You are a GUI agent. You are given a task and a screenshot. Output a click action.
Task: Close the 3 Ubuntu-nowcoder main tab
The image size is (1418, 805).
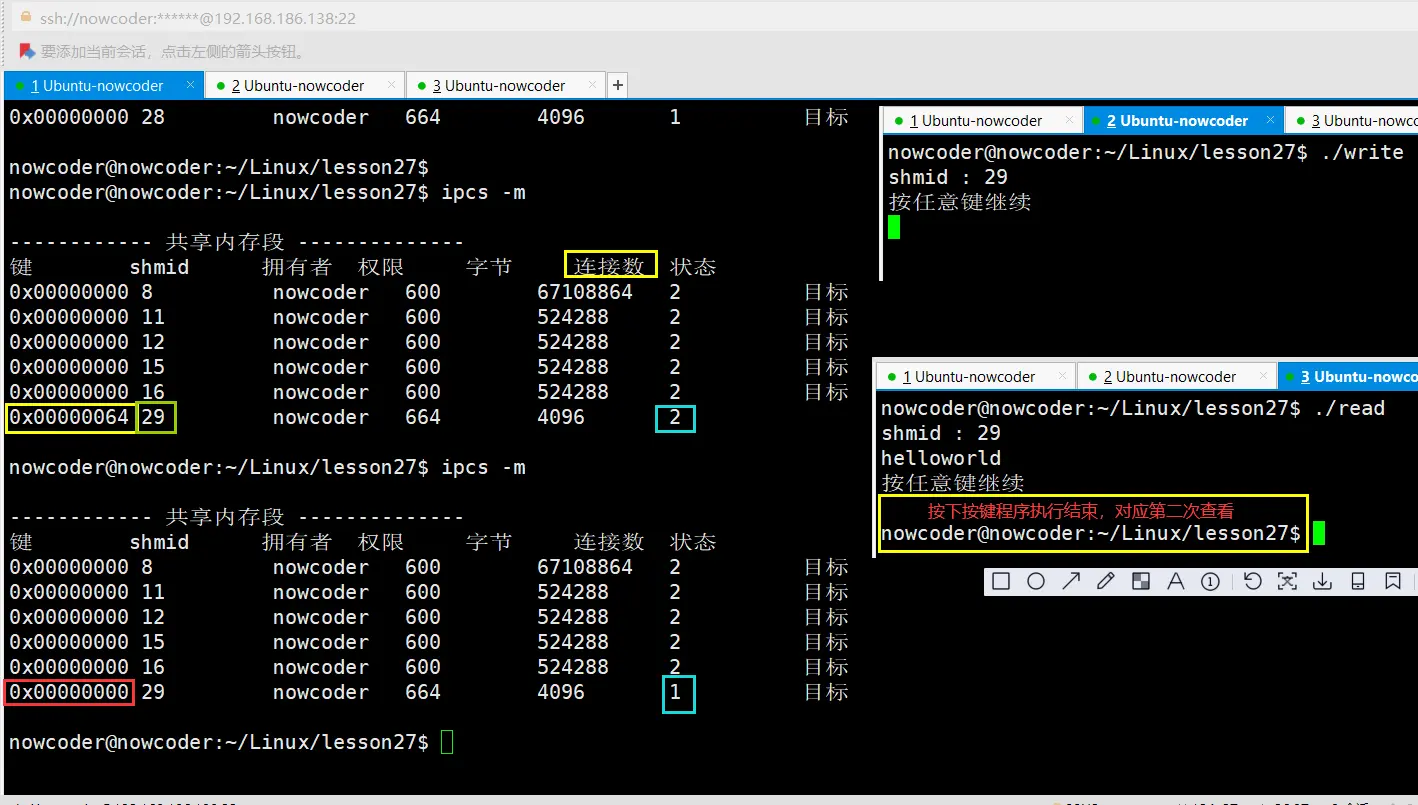[x=591, y=86]
